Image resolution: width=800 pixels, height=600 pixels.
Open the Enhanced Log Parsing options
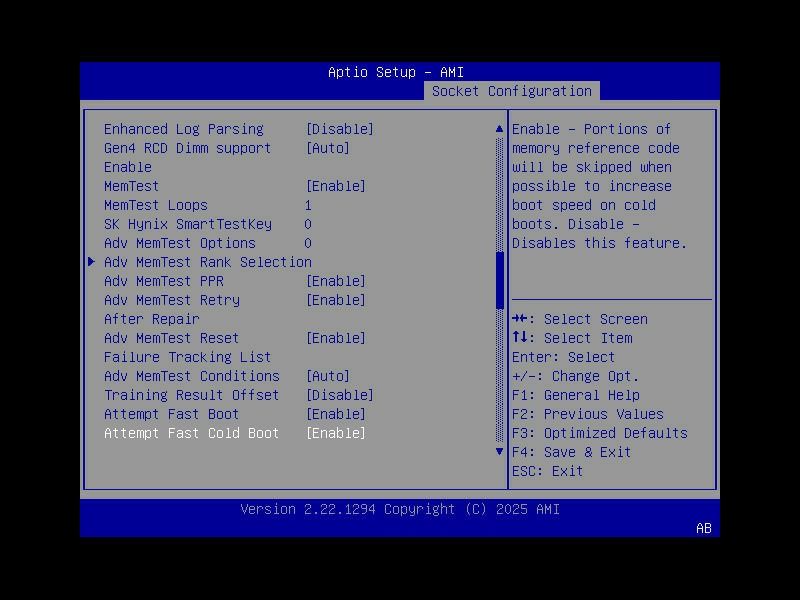340,128
